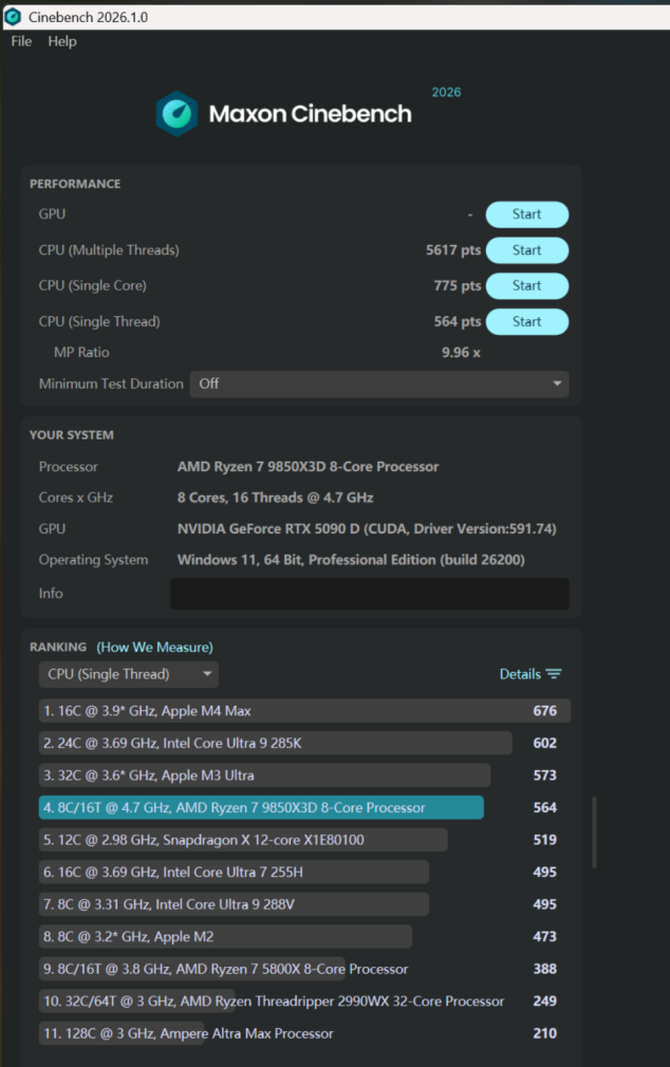The height and width of the screenshot is (1067, 670).
Task: Start the CPU Single Core test
Action: tap(527, 286)
